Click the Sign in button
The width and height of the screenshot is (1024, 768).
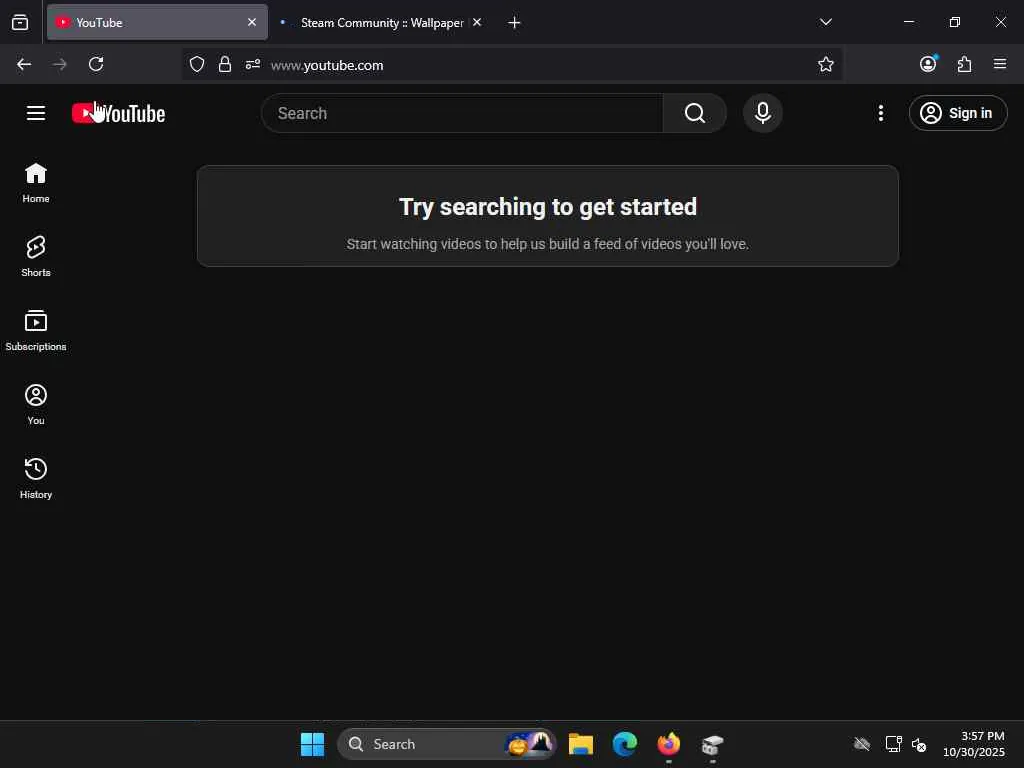[958, 113]
